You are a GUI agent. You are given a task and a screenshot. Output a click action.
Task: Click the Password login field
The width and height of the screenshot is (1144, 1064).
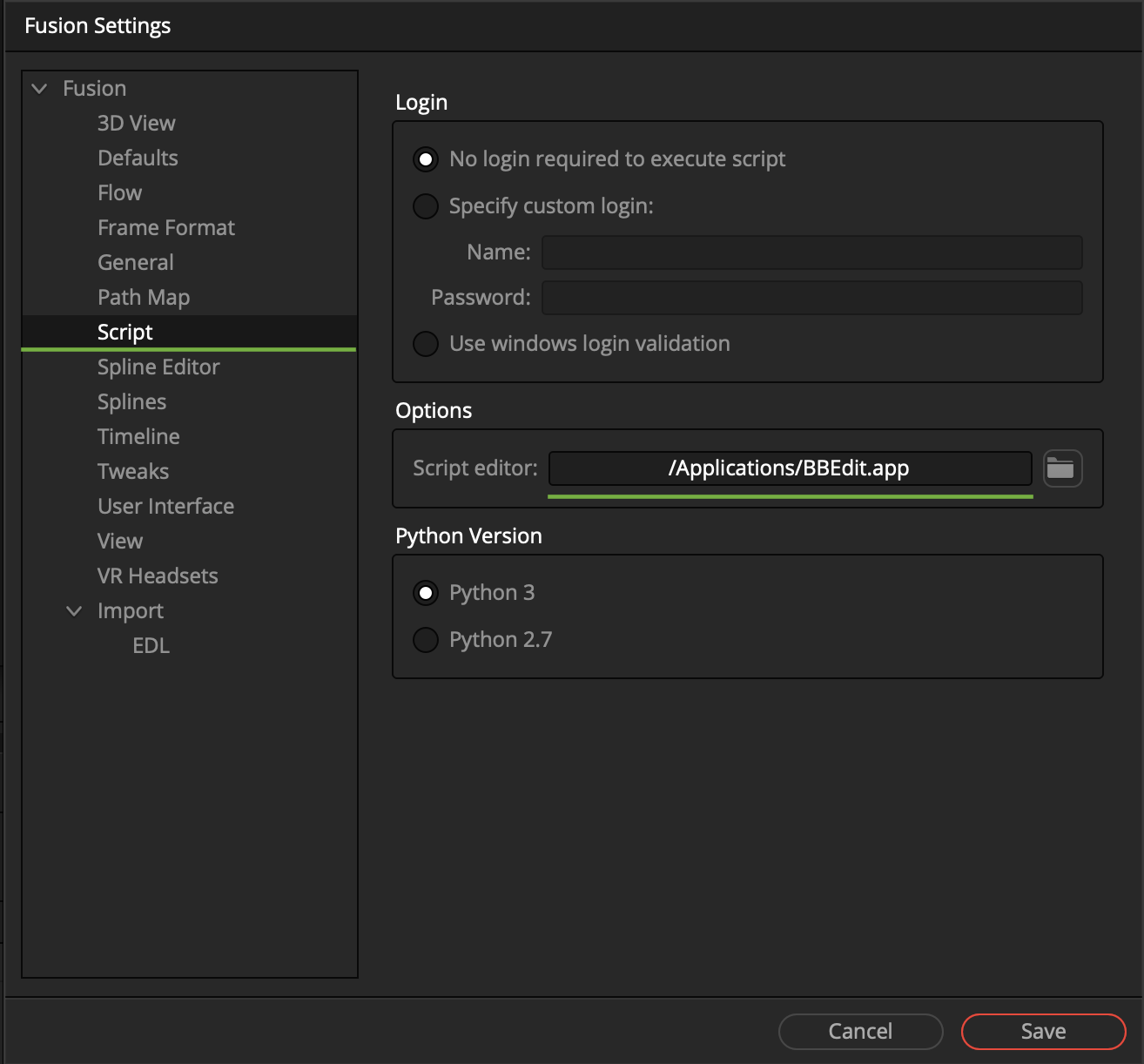click(x=812, y=298)
